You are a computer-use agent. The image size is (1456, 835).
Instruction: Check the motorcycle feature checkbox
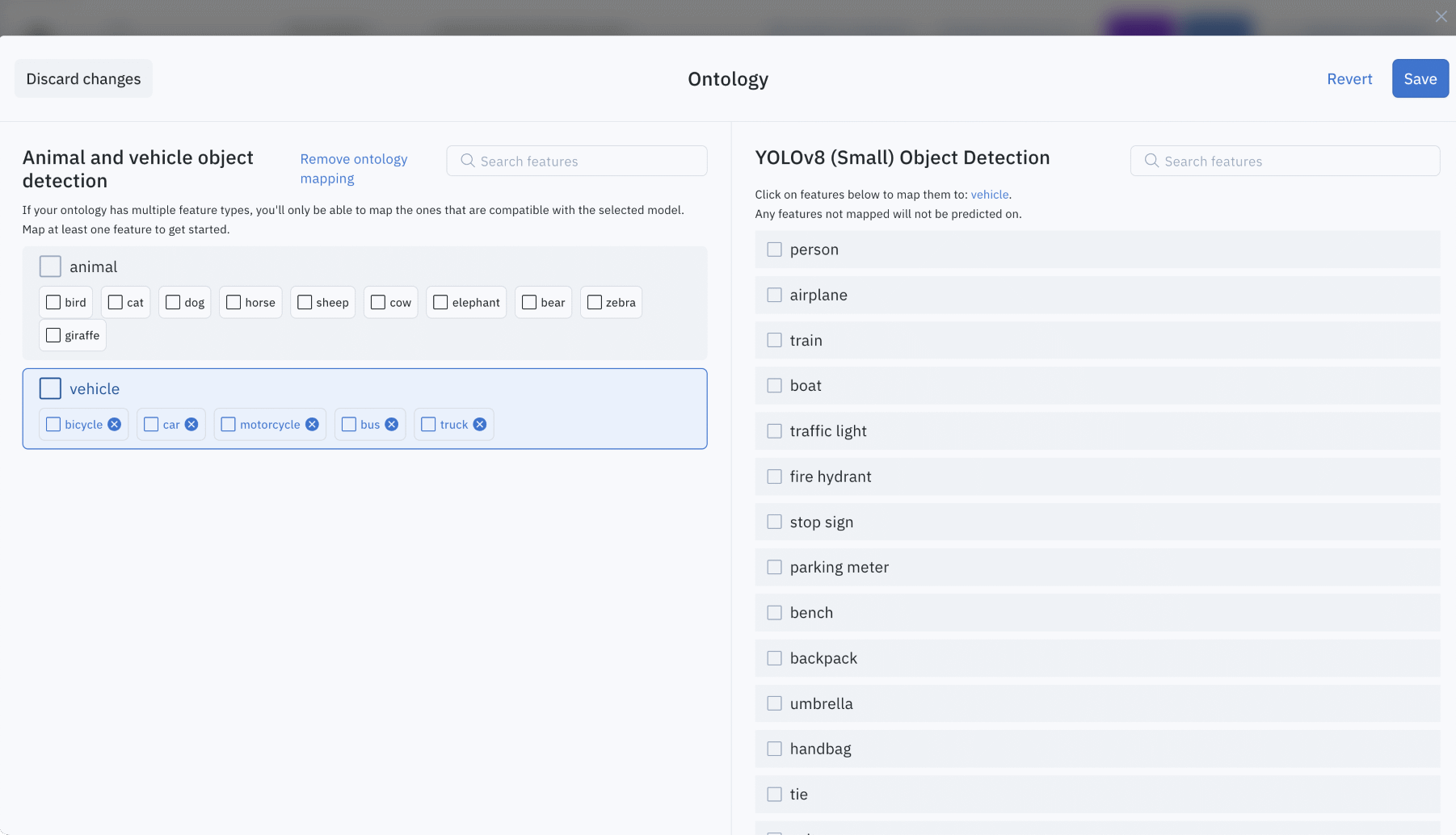point(229,425)
